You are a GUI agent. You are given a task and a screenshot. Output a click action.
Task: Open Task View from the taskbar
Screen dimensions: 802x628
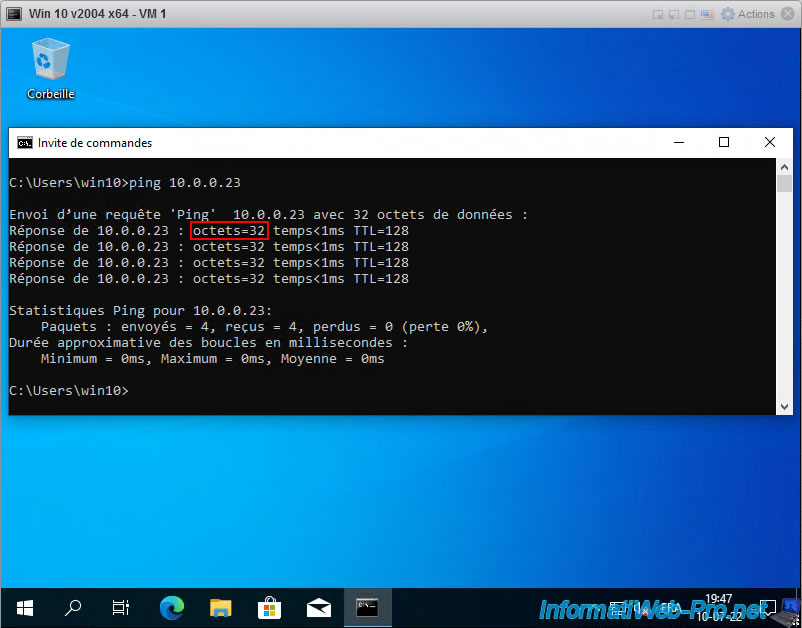[121, 607]
